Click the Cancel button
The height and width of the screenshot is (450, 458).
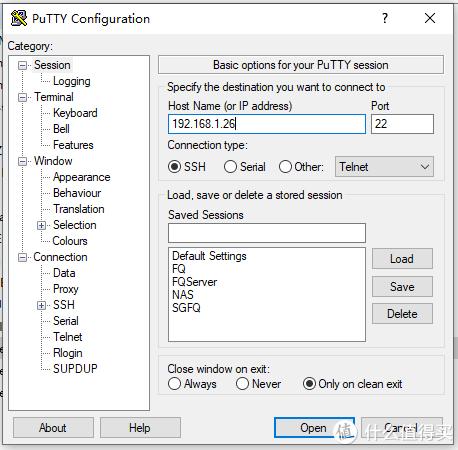point(402,428)
